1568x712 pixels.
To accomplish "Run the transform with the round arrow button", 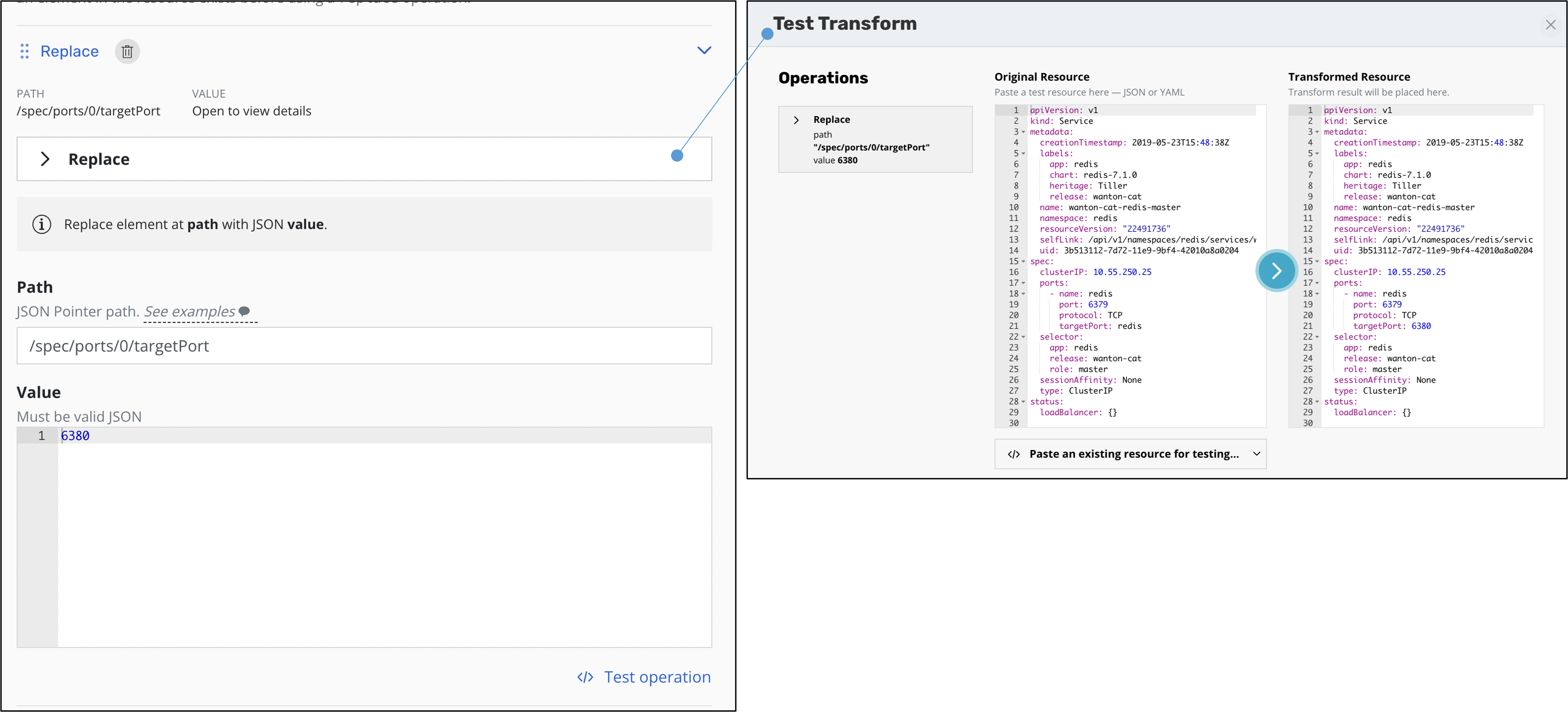I will 1276,271.
